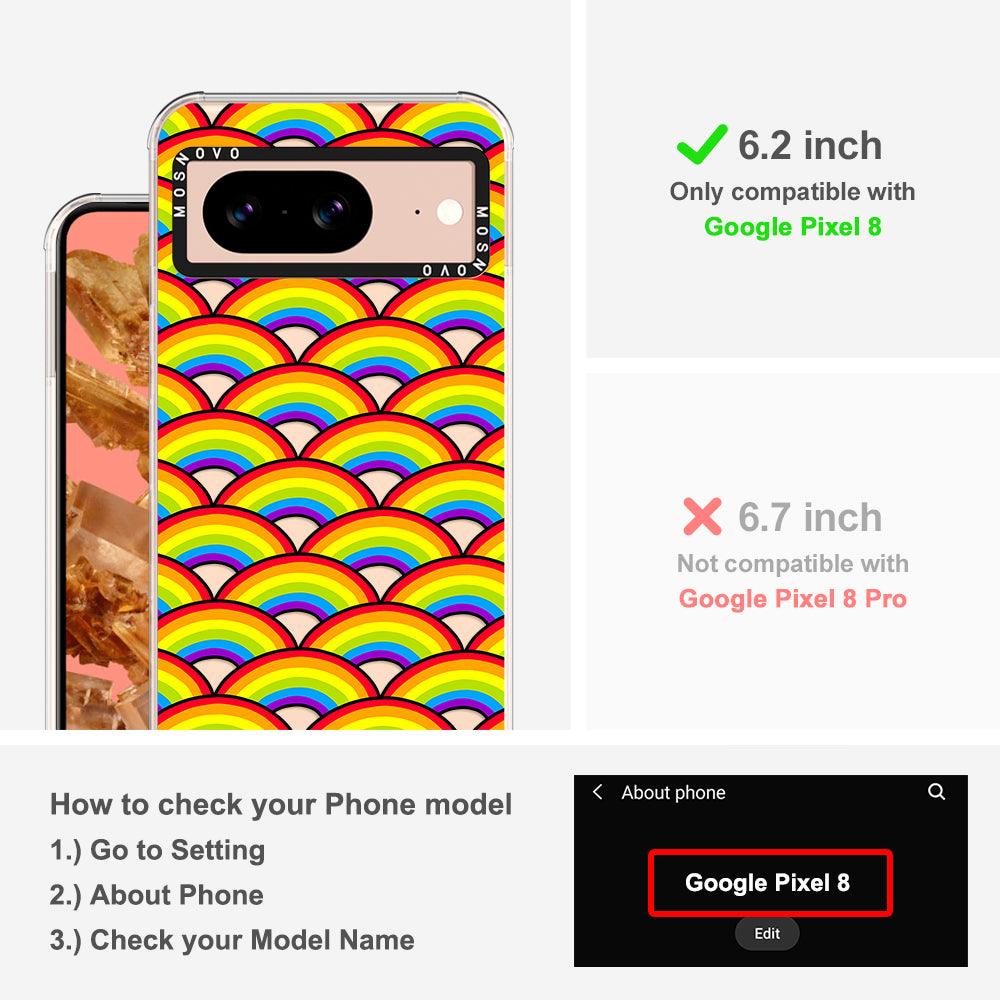Click the green Google Pixel 8 text
The width and height of the screenshot is (1000, 1000).
click(793, 226)
